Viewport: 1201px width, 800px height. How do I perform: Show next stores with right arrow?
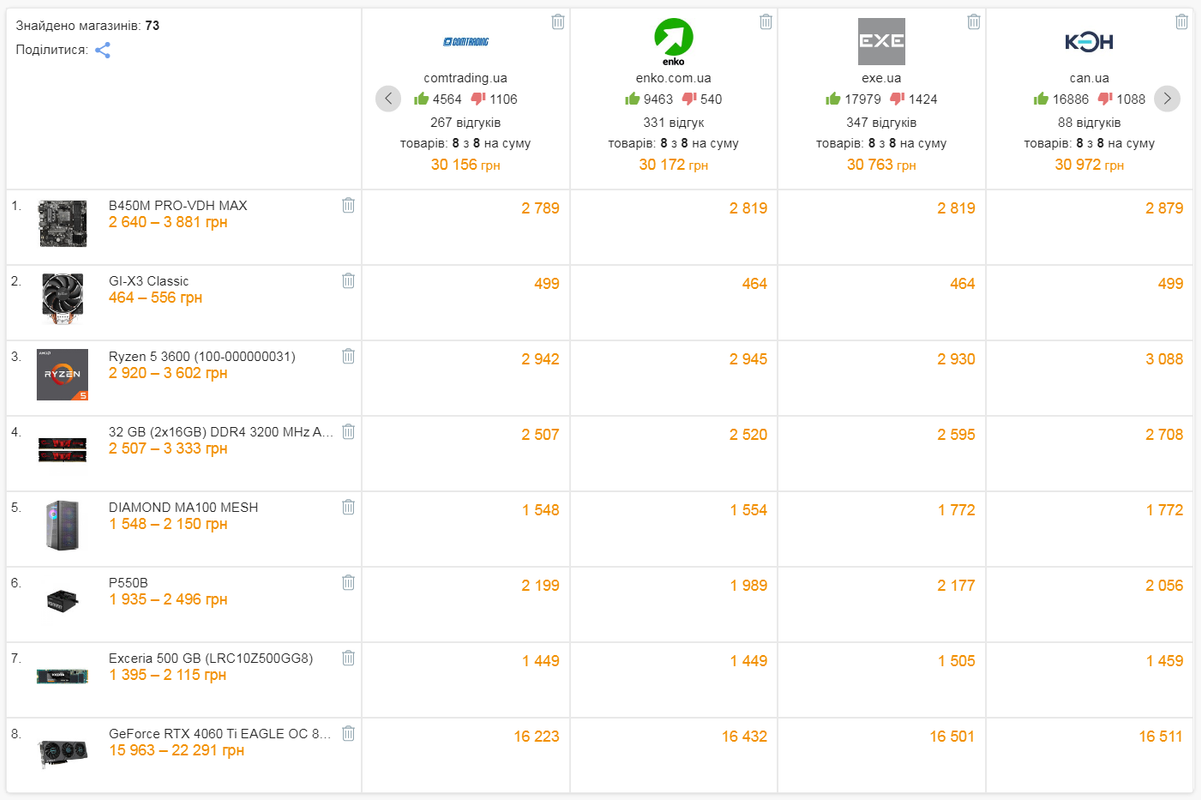point(1166,98)
